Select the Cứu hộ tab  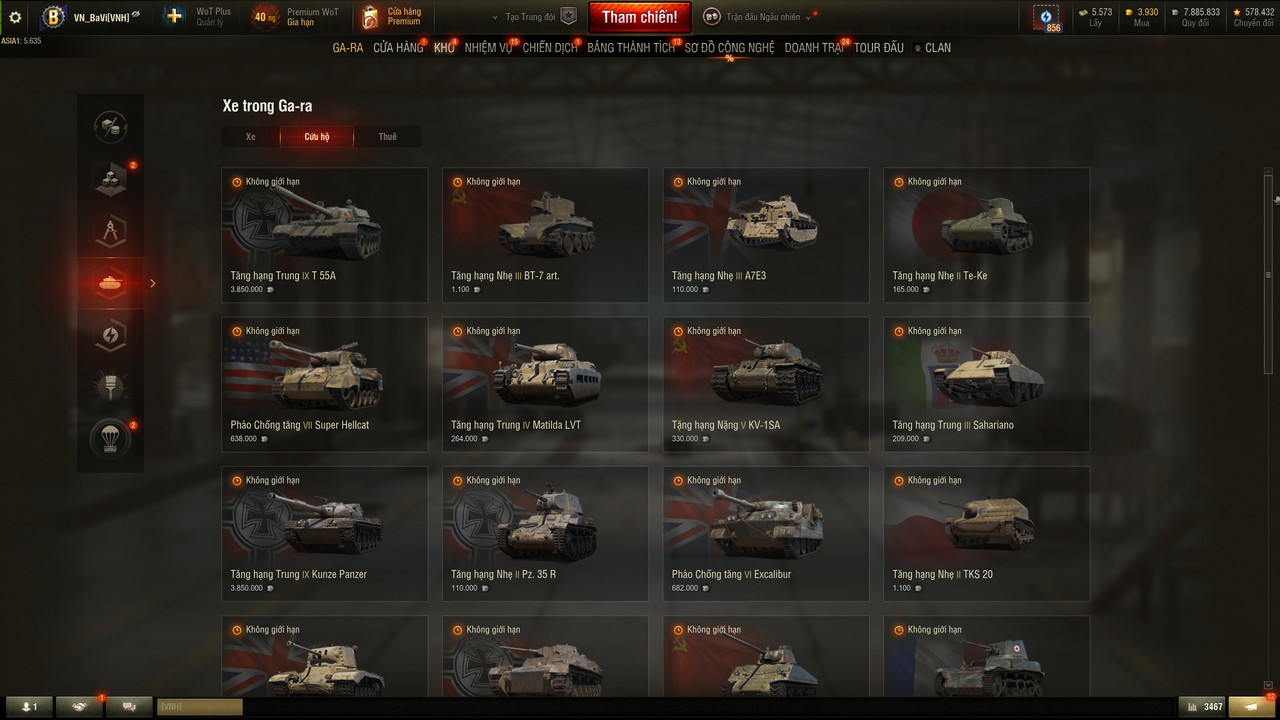[317, 137]
